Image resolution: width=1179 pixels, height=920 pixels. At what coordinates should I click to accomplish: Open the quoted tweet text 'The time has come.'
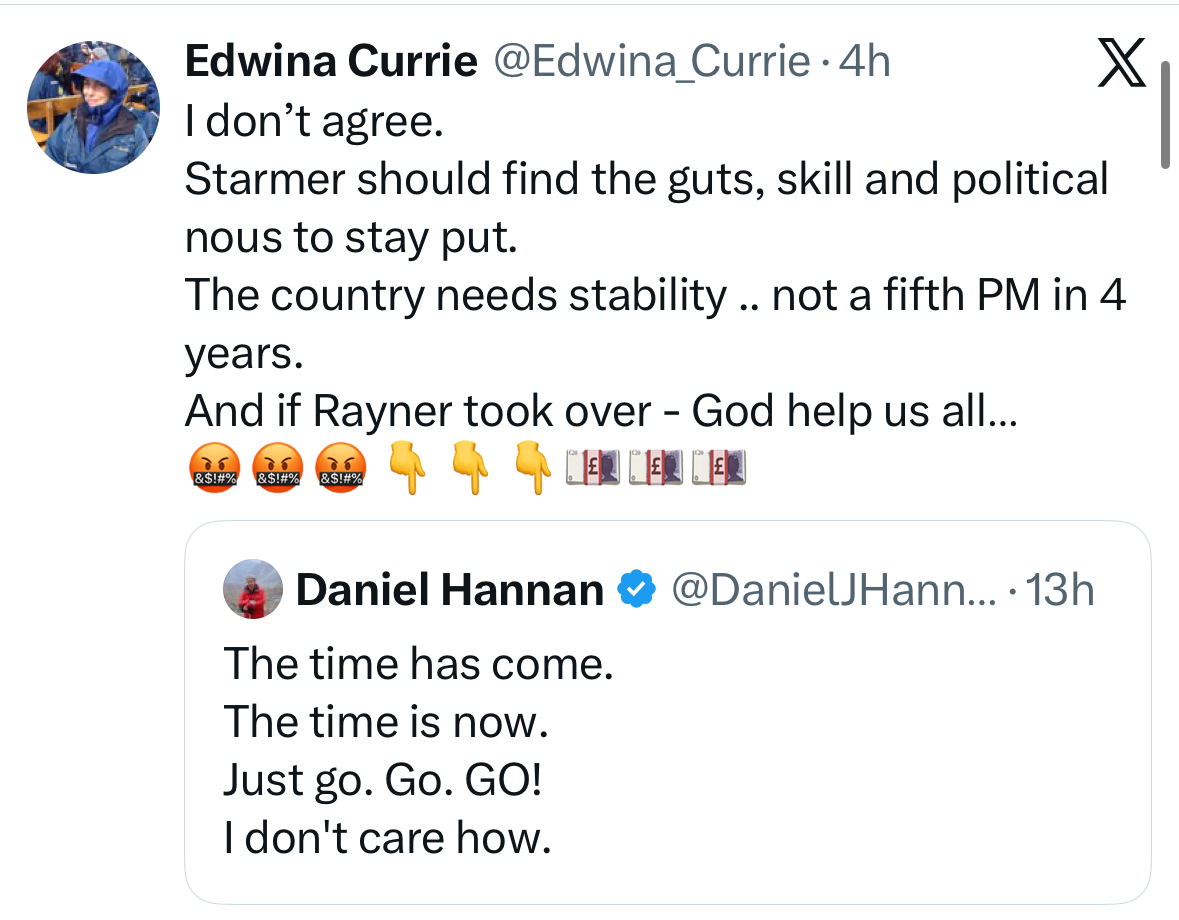pyautogui.click(x=418, y=664)
